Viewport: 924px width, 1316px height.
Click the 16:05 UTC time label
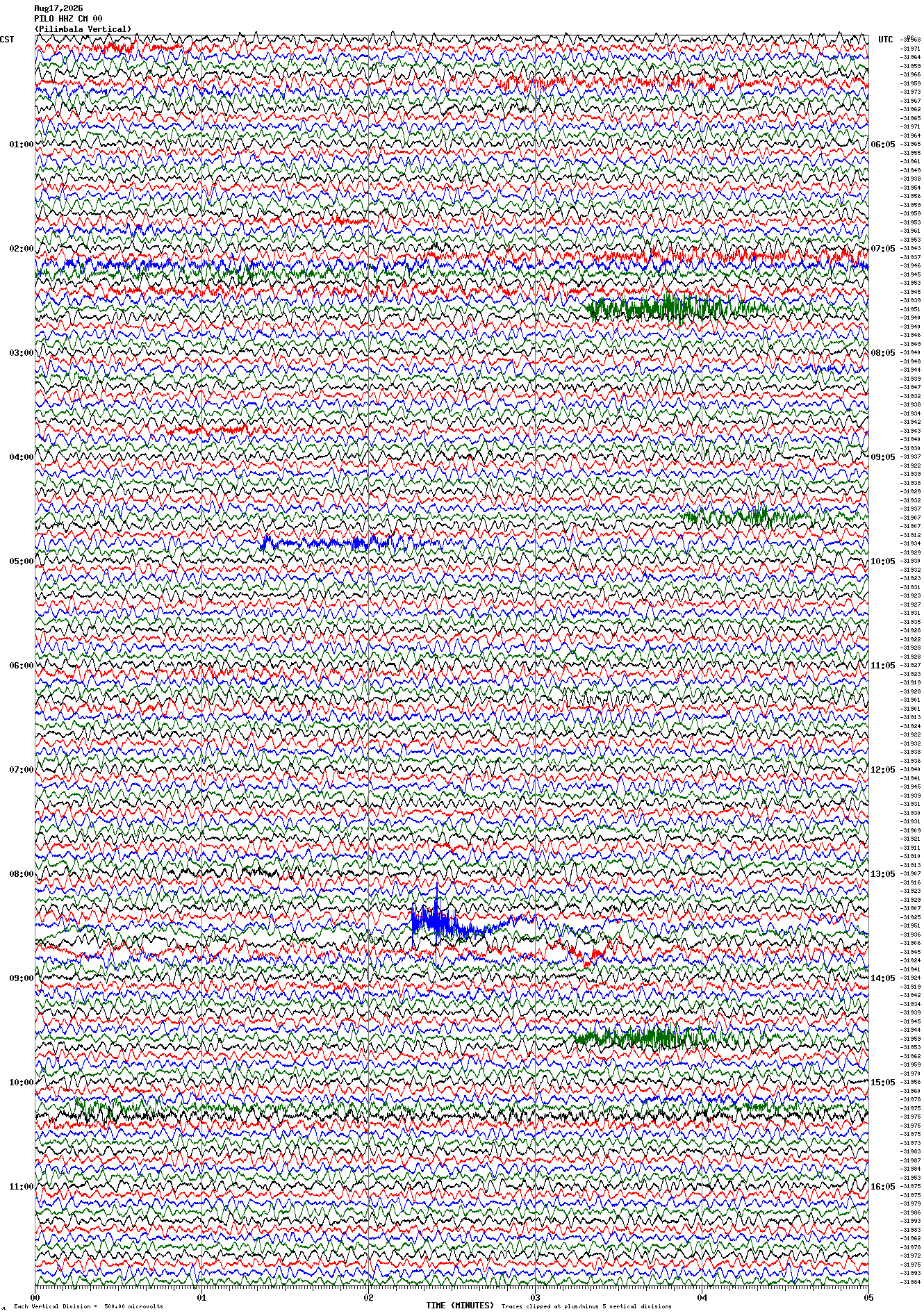(x=883, y=1187)
